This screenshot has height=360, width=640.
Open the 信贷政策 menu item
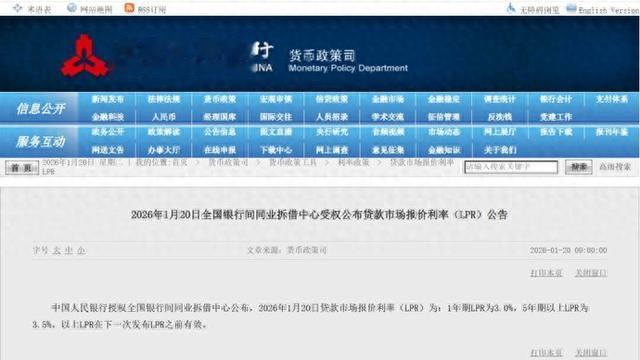pyautogui.click(x=332, y=99)
